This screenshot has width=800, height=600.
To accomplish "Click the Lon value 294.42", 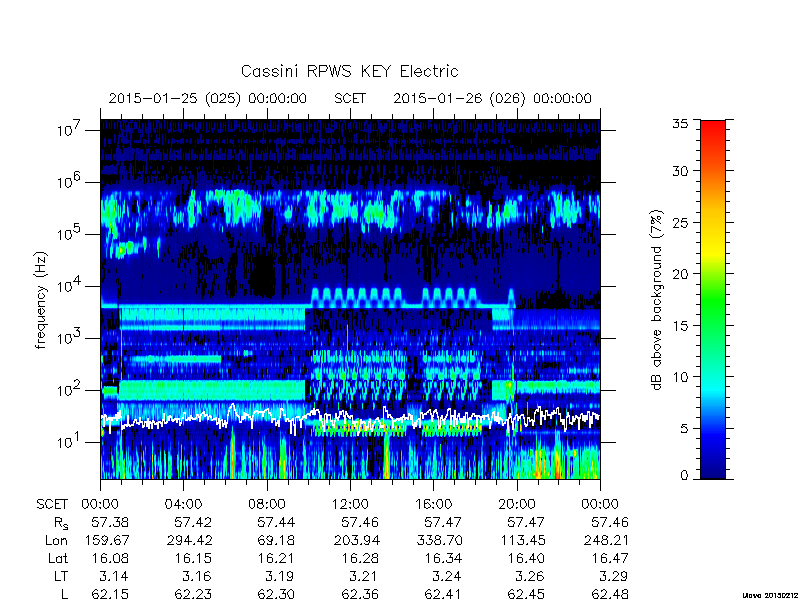I will point(190,540).
